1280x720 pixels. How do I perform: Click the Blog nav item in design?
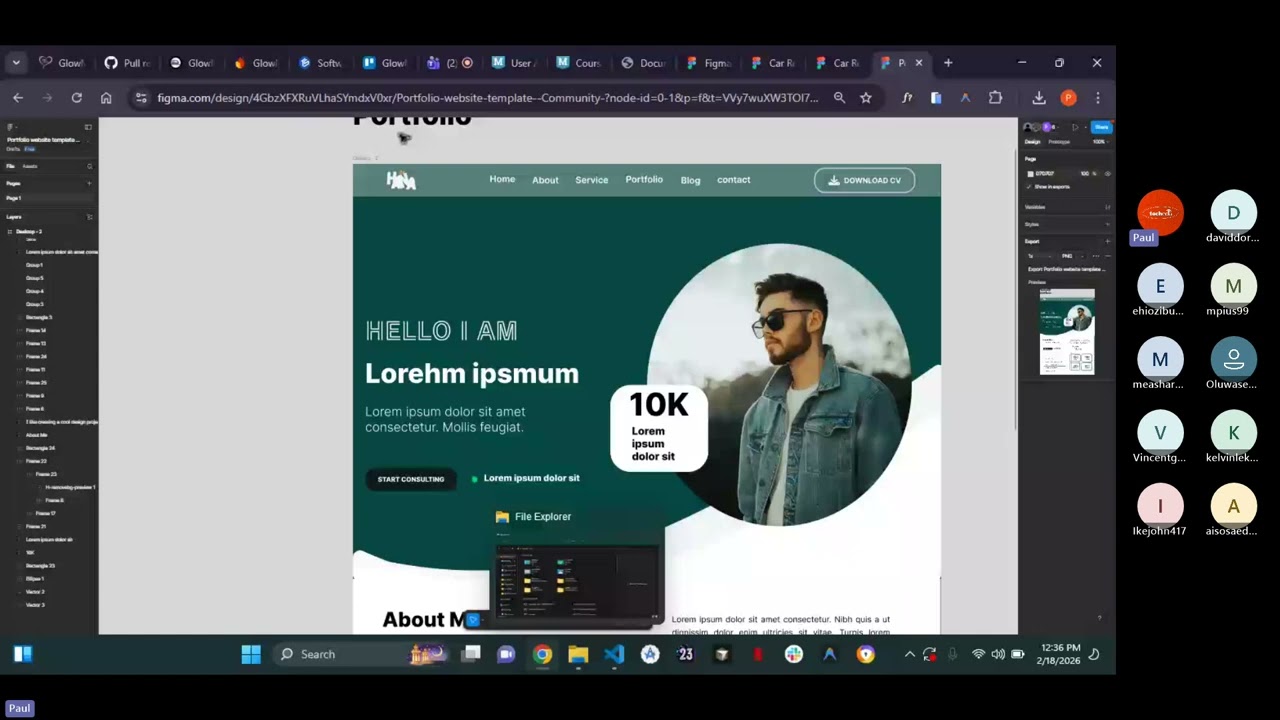(690, 180)
